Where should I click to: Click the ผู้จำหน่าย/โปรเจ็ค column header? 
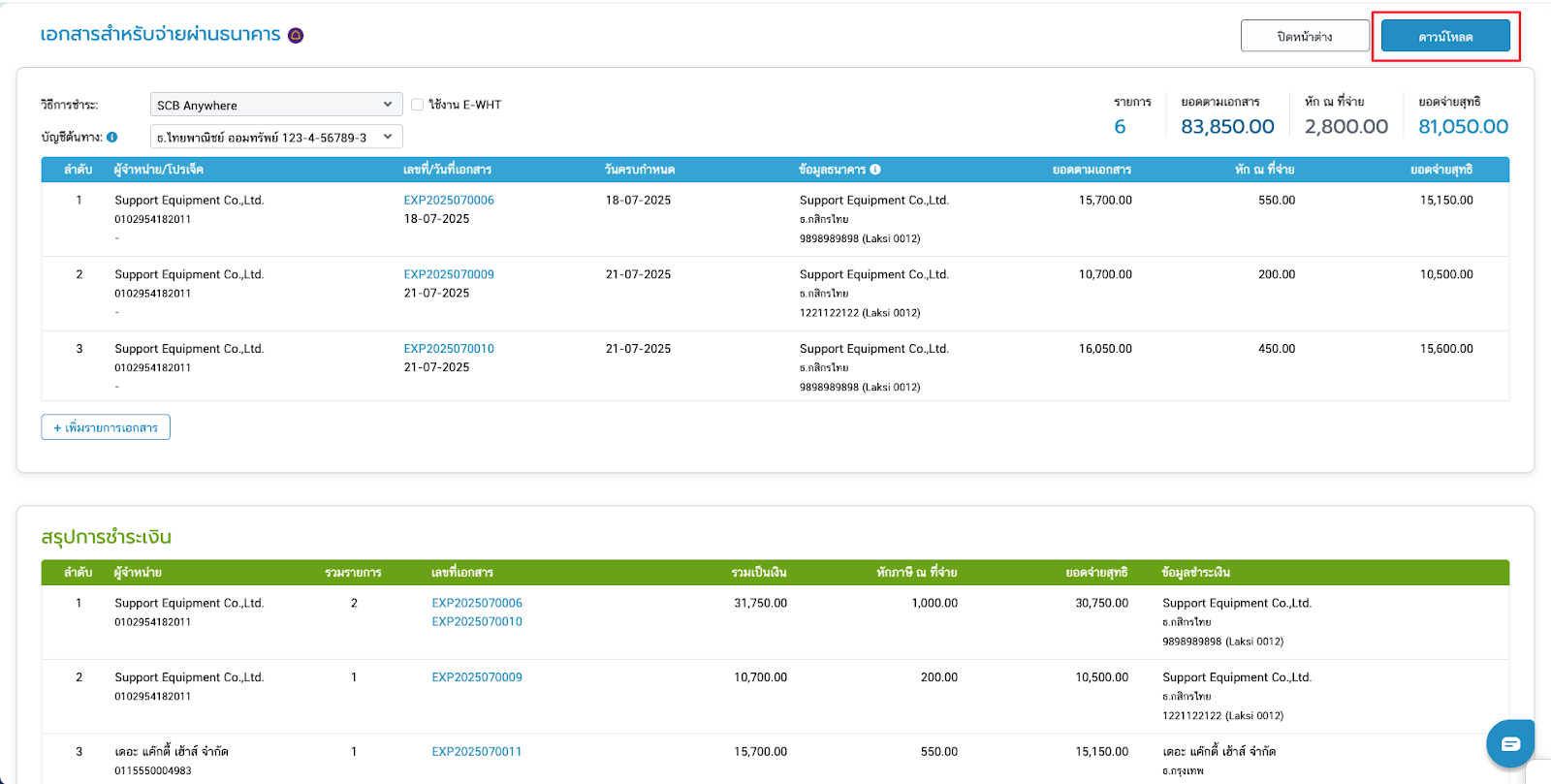click(158, 170)
